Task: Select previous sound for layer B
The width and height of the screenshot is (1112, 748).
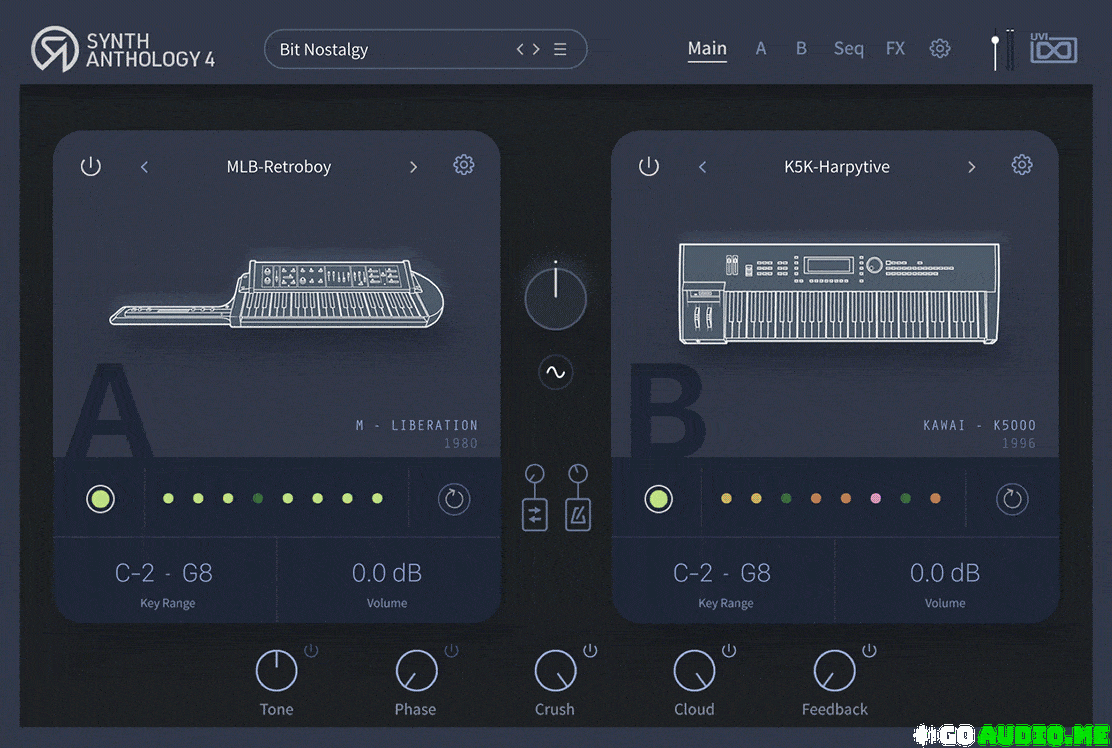Action: (702, 167)
